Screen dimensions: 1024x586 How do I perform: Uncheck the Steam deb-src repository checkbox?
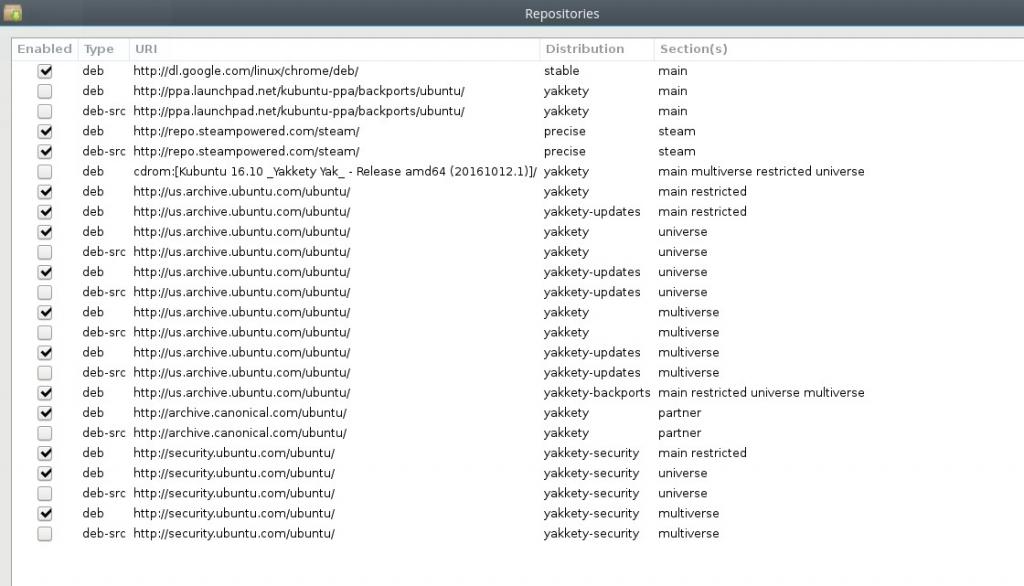tap(44, 152)
